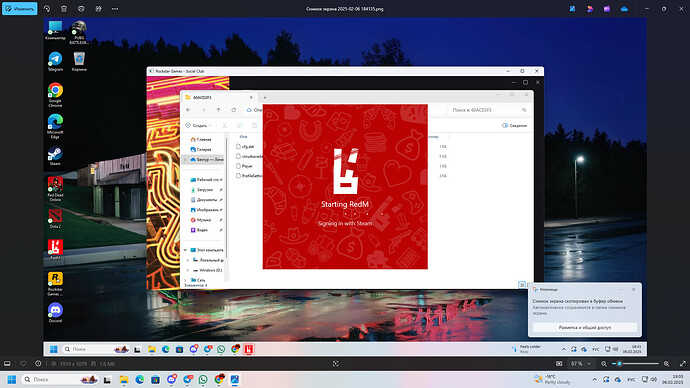This screenshot has height=388, width=690.
Task: Click the print icon in Photos top toolbar
Action: point(81,9)
